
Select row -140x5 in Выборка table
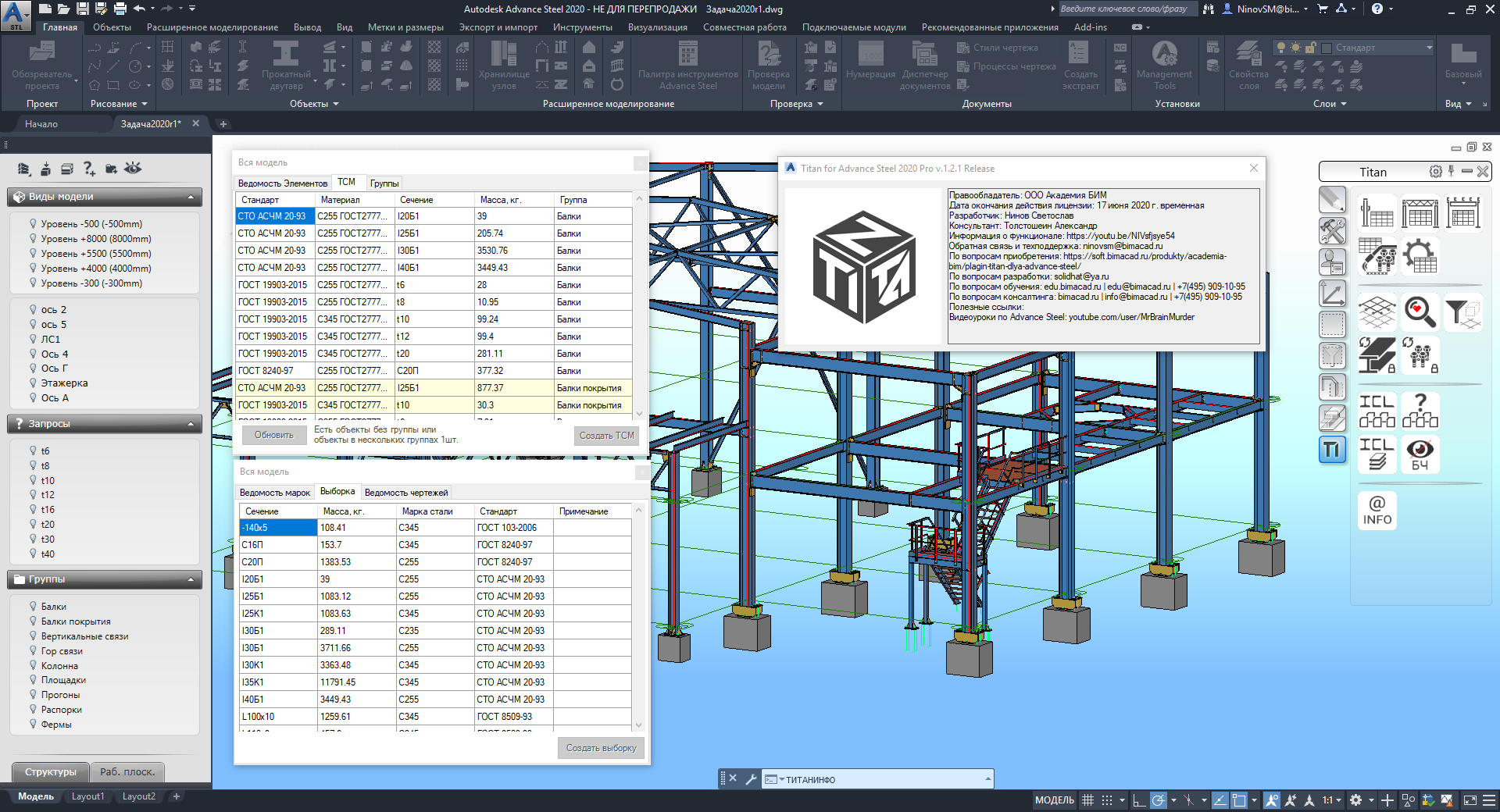tap(435, 528)
